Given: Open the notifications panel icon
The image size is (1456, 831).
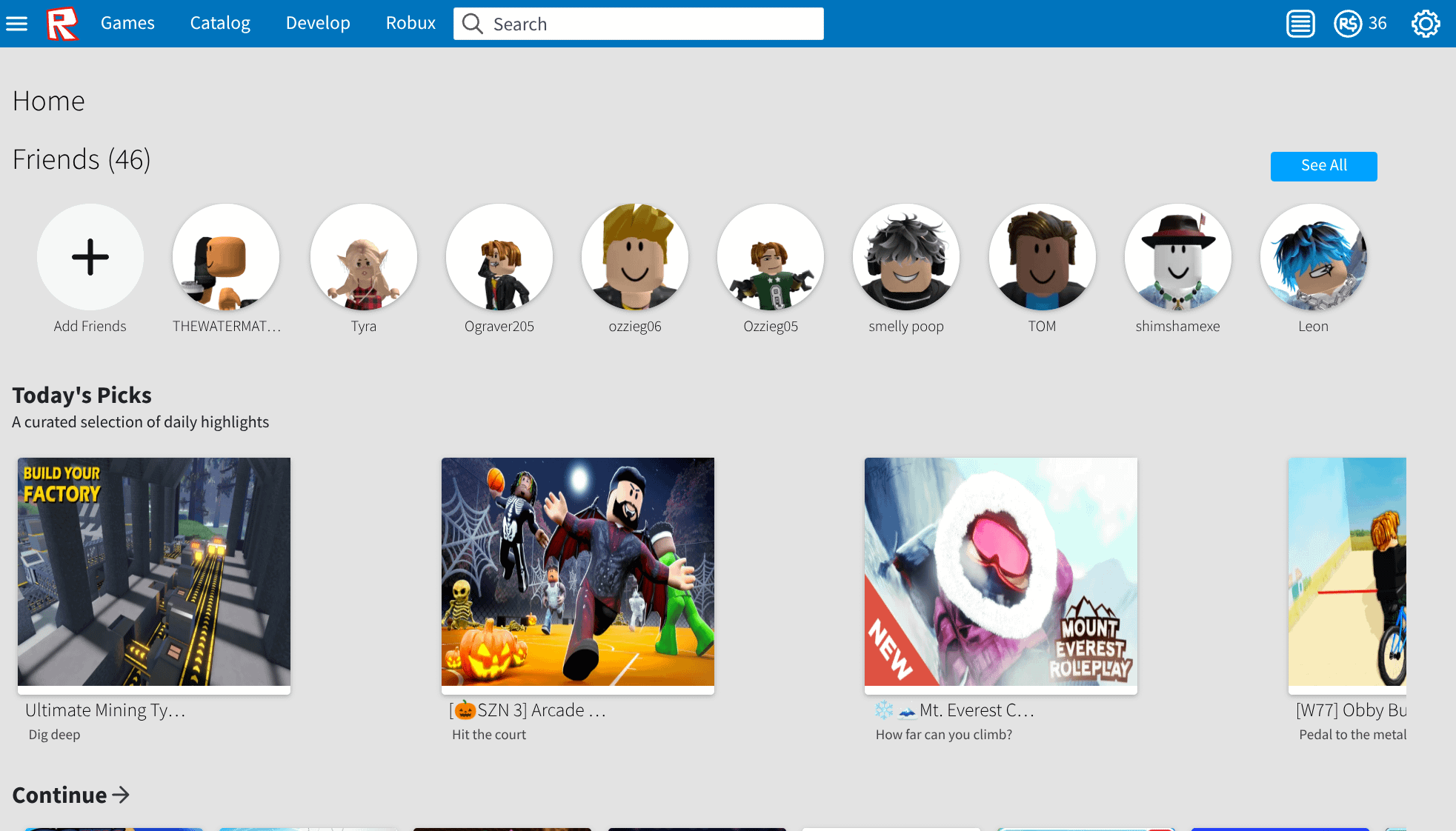Looking at the screenshot, I should click(x=1300, y=23).
